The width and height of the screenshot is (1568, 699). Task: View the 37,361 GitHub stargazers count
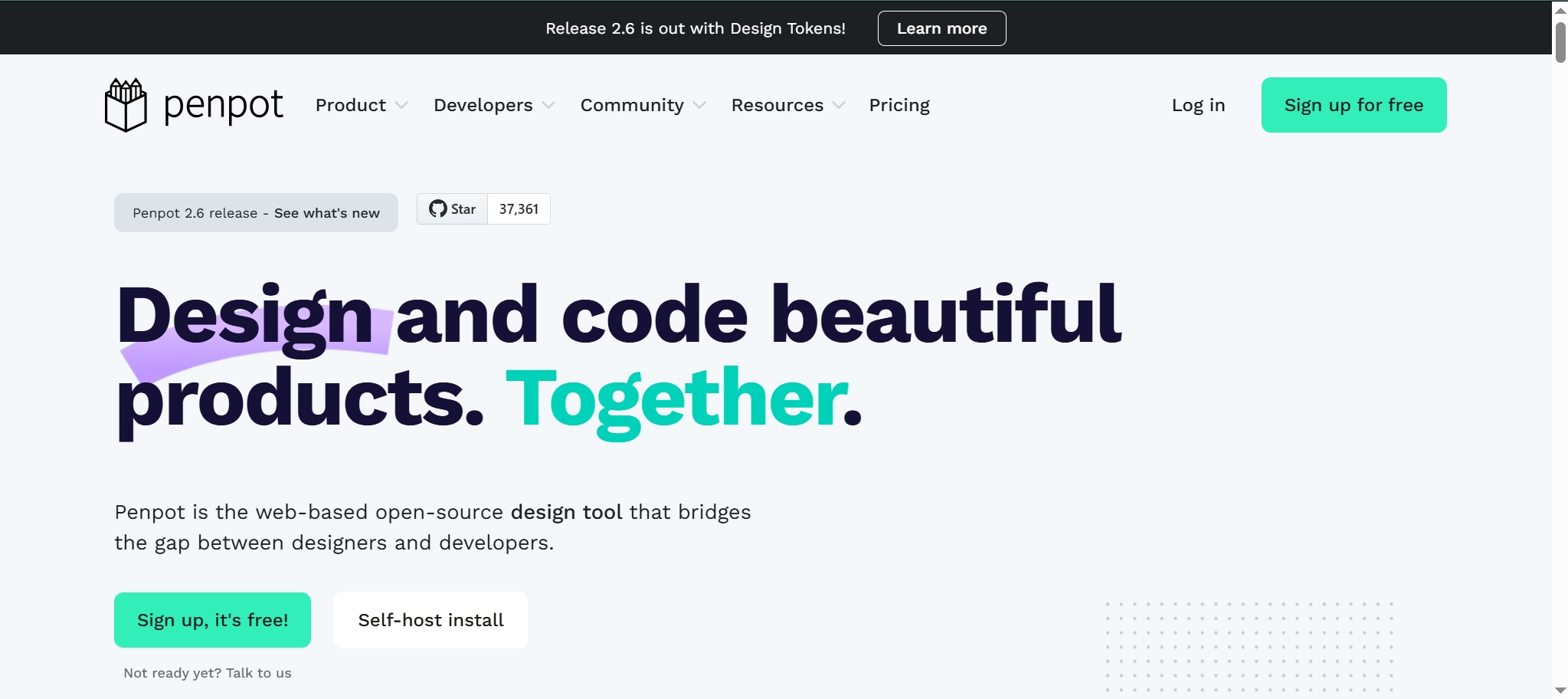point(519,209)
